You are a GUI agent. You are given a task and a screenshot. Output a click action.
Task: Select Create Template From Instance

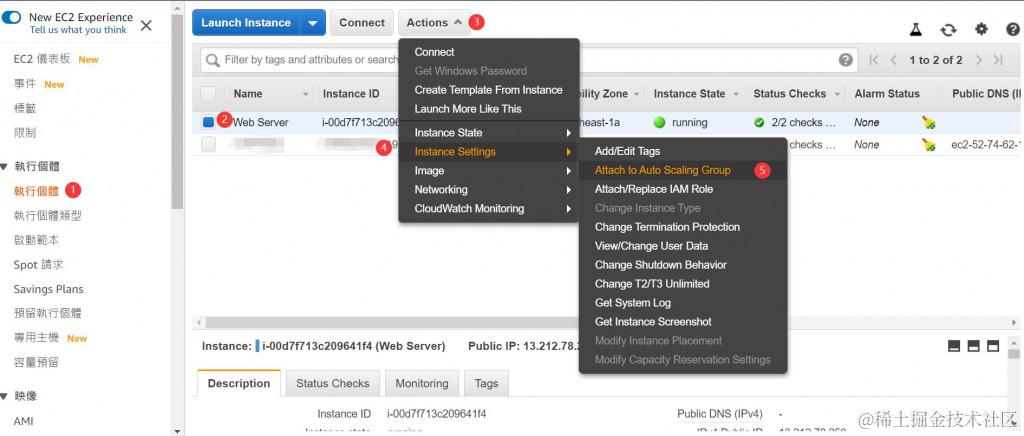489,90
